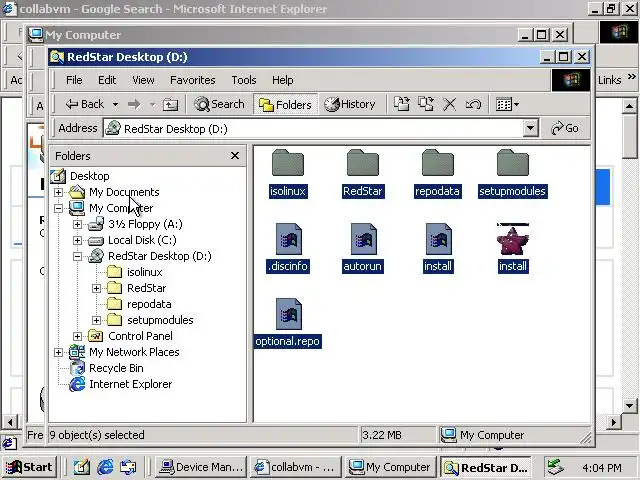Open the File menu
This screenshot has width=640, height=480.
74,80
